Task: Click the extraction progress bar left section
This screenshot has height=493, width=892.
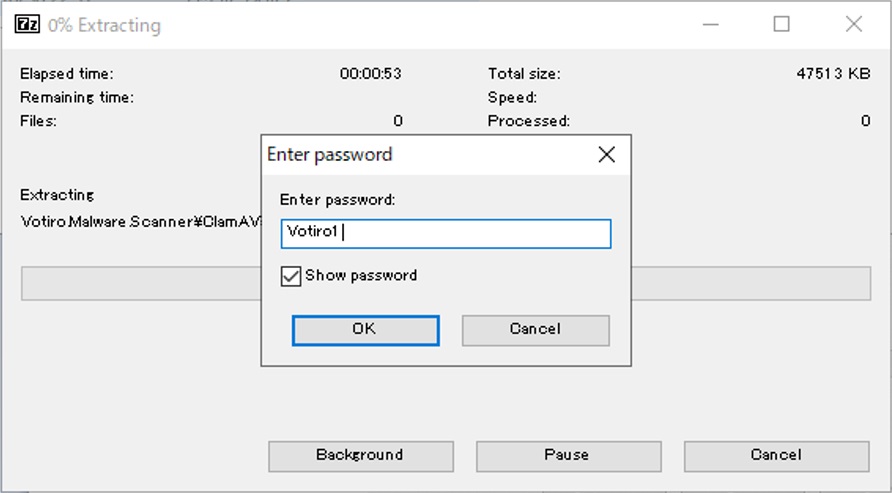Action: pos(141,283)
